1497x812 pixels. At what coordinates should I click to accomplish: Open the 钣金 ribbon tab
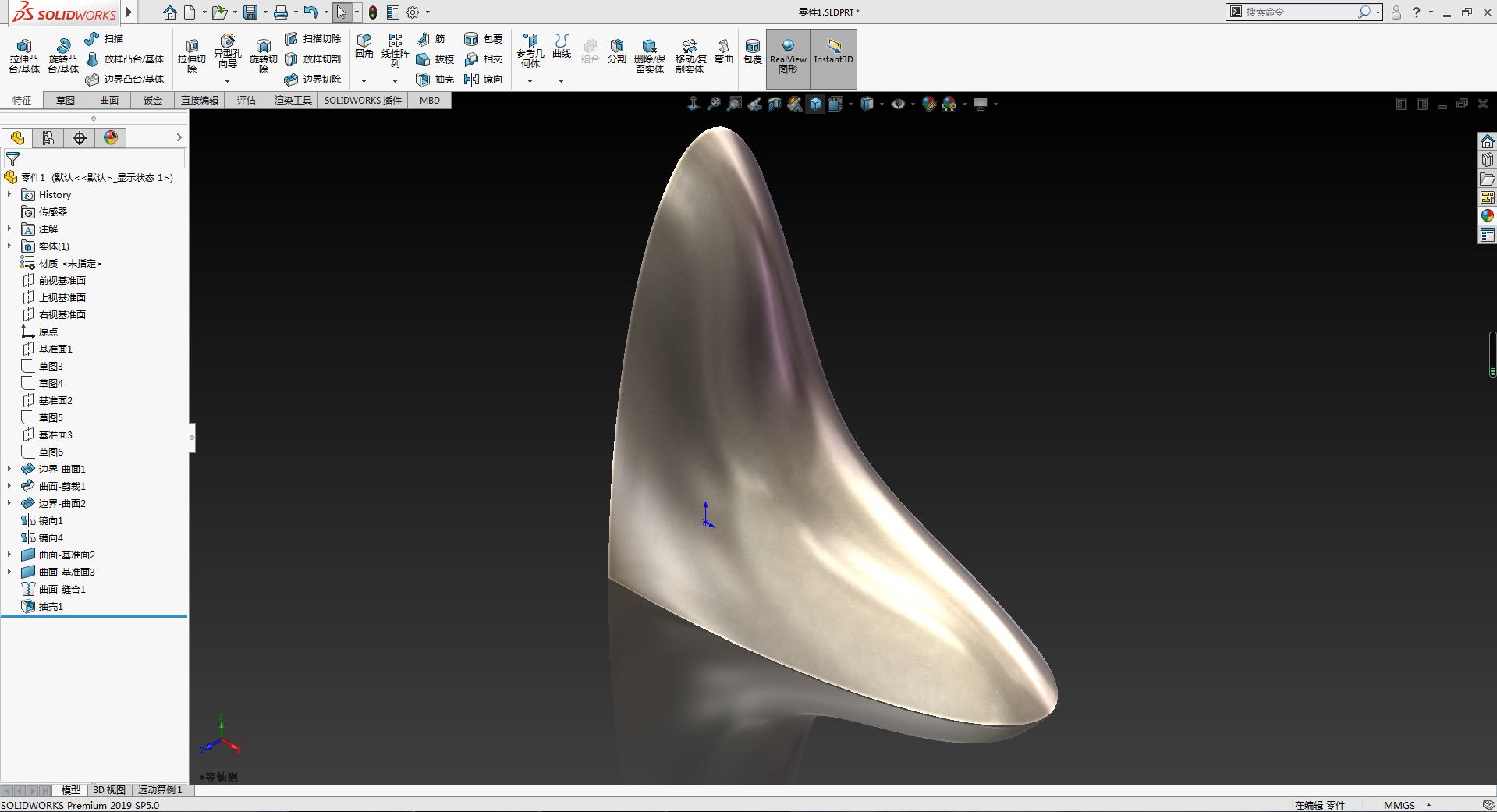click(153, 101)
